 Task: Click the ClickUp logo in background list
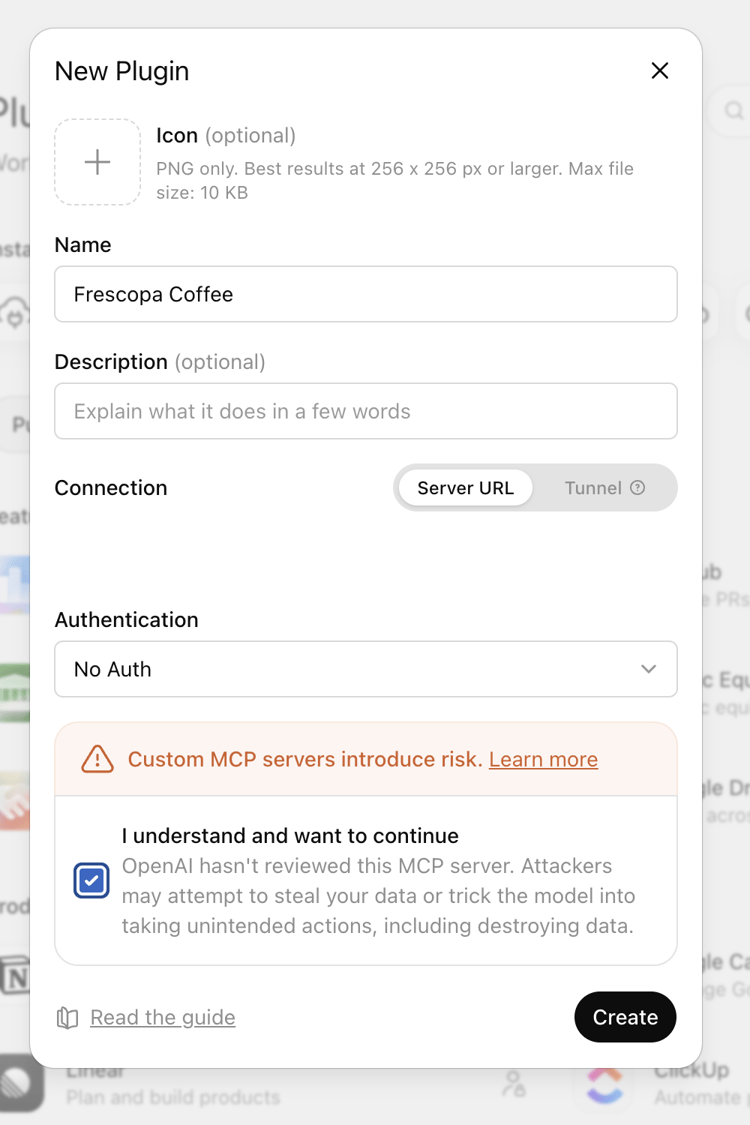click(x=604, y=1085)
